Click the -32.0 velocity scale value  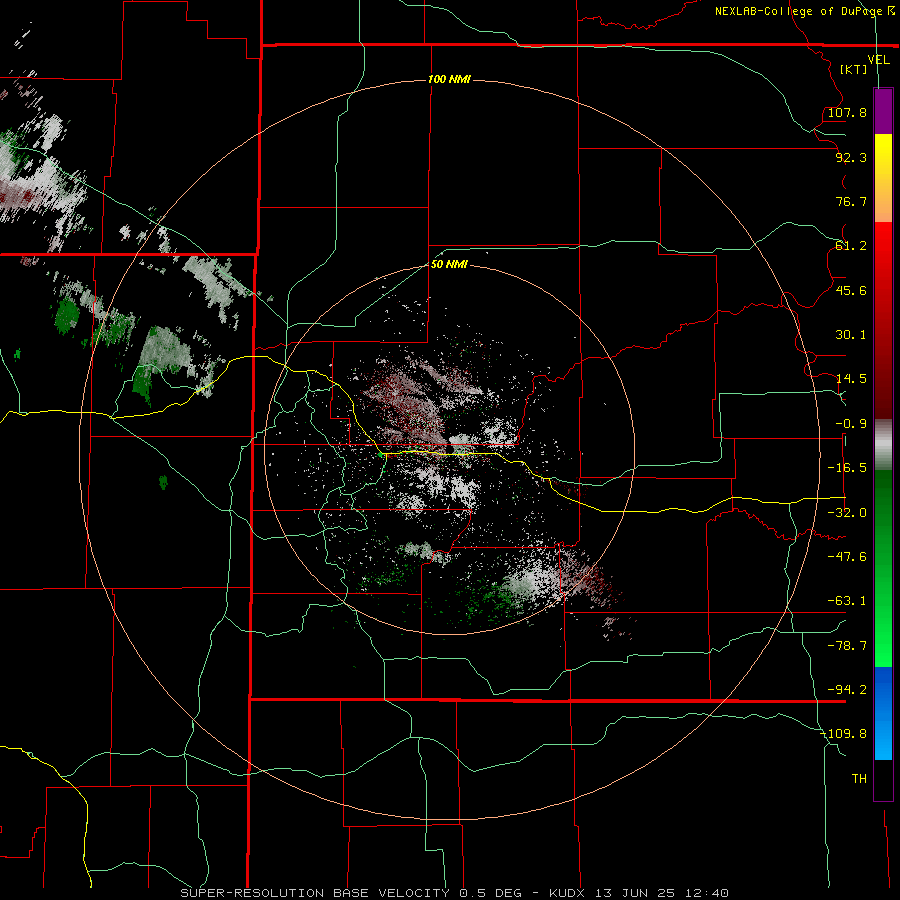[x=847, y=513]
